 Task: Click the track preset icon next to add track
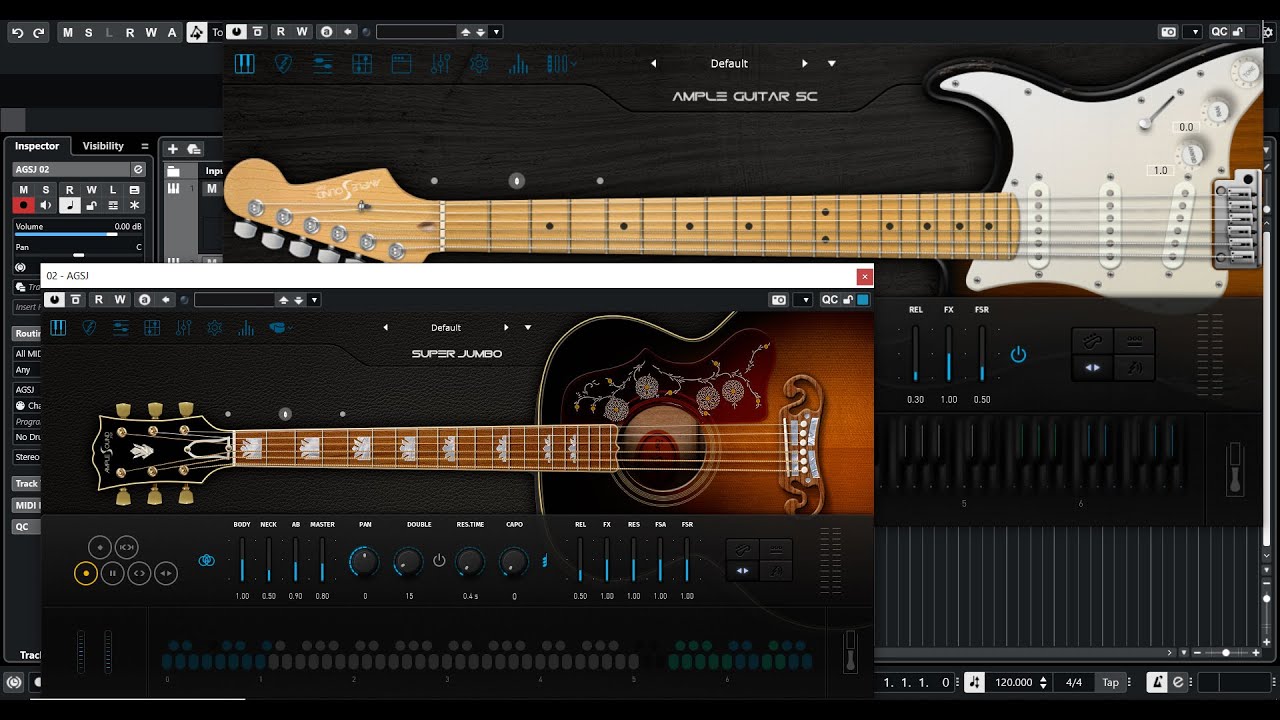pos(194,149)
